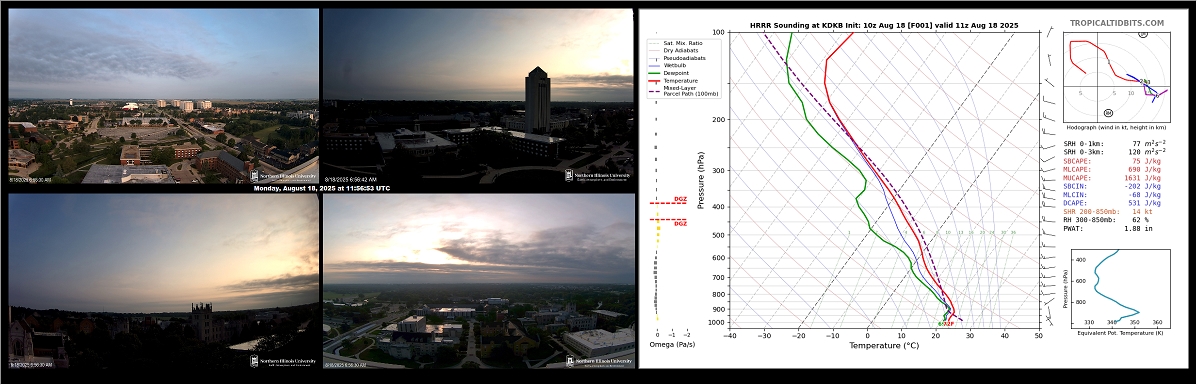The width and height of the screenshot is (1197, 385).
Task: Click the upper red DGZ marker label
Action: tap(679, 198)
